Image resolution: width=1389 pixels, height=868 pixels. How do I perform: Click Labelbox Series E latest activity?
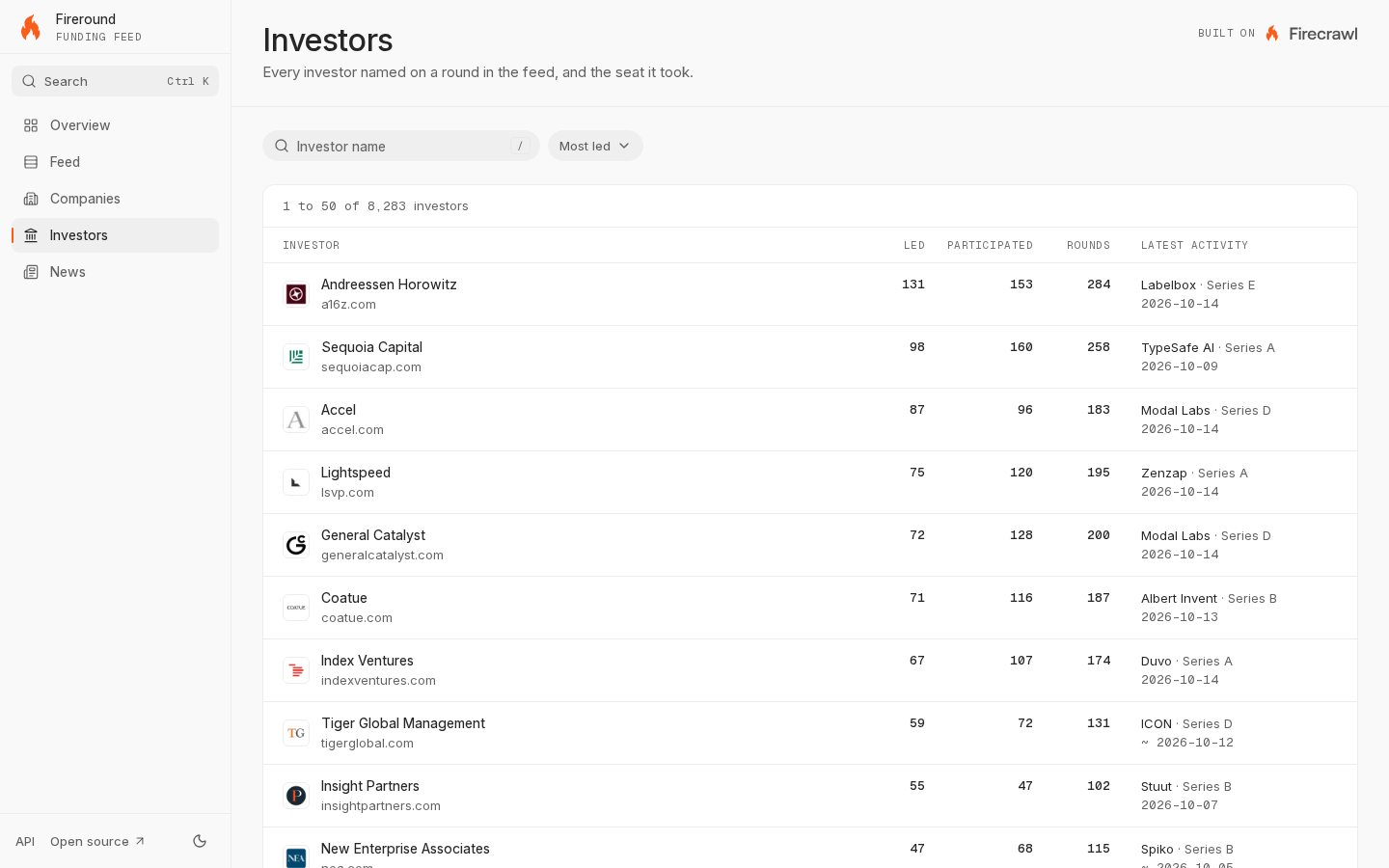tap(1198, 285)
